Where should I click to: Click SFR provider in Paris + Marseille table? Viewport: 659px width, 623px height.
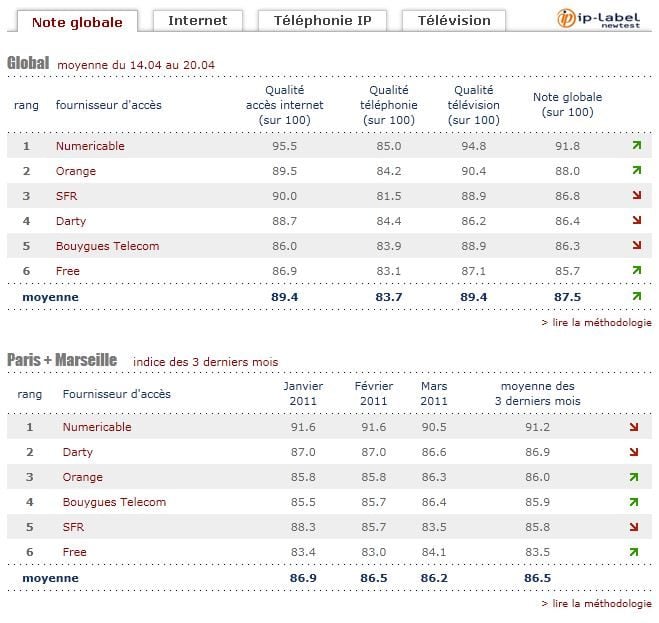pos(73,527)
